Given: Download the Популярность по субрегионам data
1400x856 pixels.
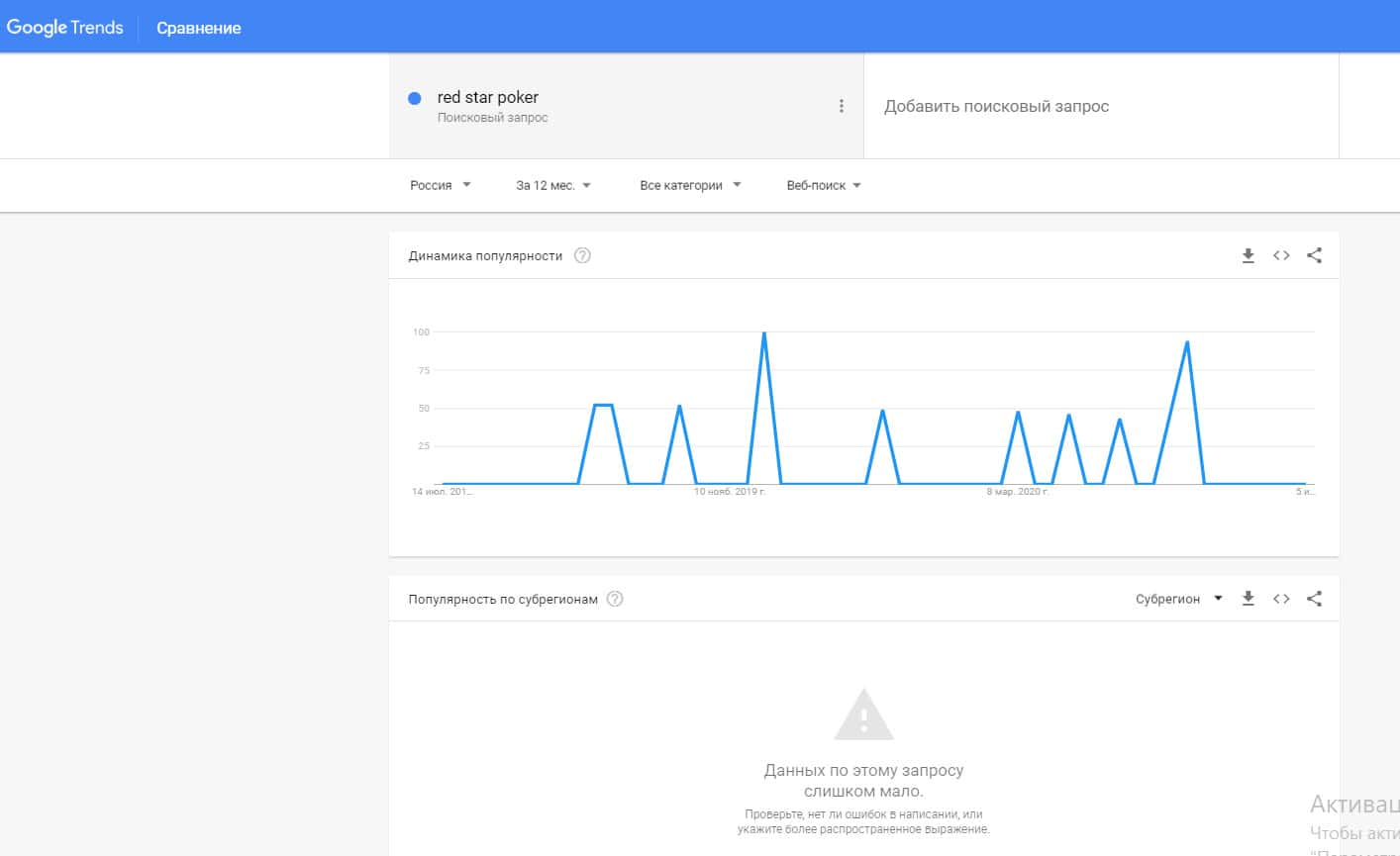Looking at the screenshot, I should coord(1248,599).
